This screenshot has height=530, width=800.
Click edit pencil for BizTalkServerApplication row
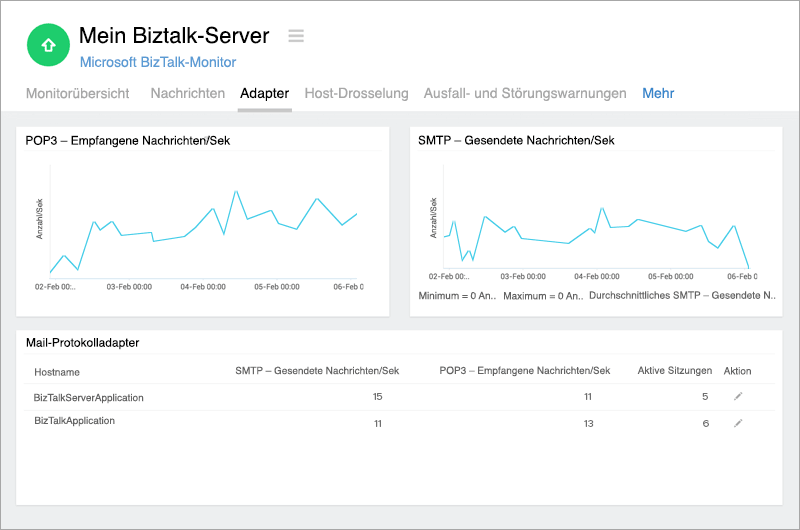[738, 396]
